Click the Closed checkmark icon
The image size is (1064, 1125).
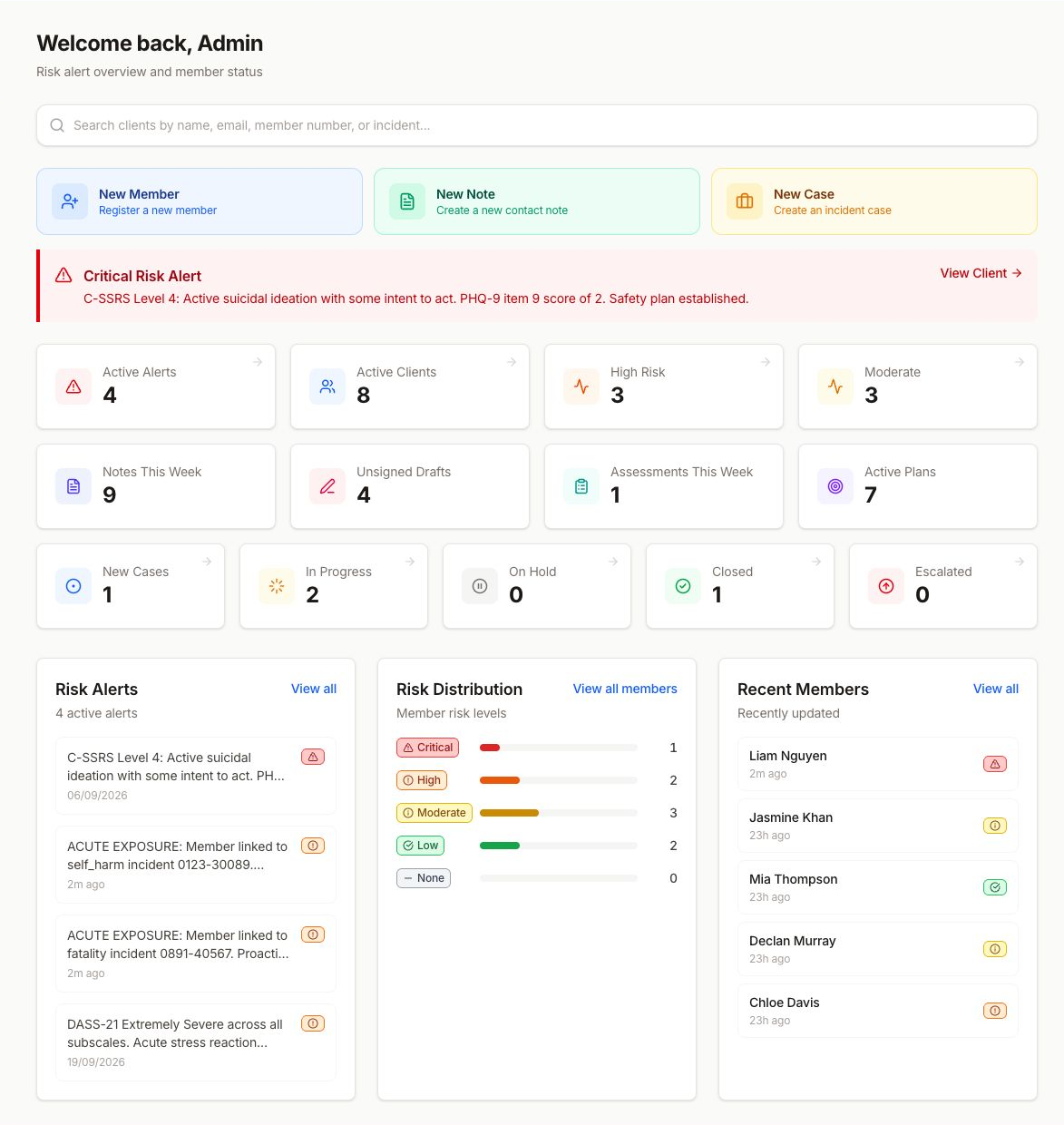coord(683,586)
